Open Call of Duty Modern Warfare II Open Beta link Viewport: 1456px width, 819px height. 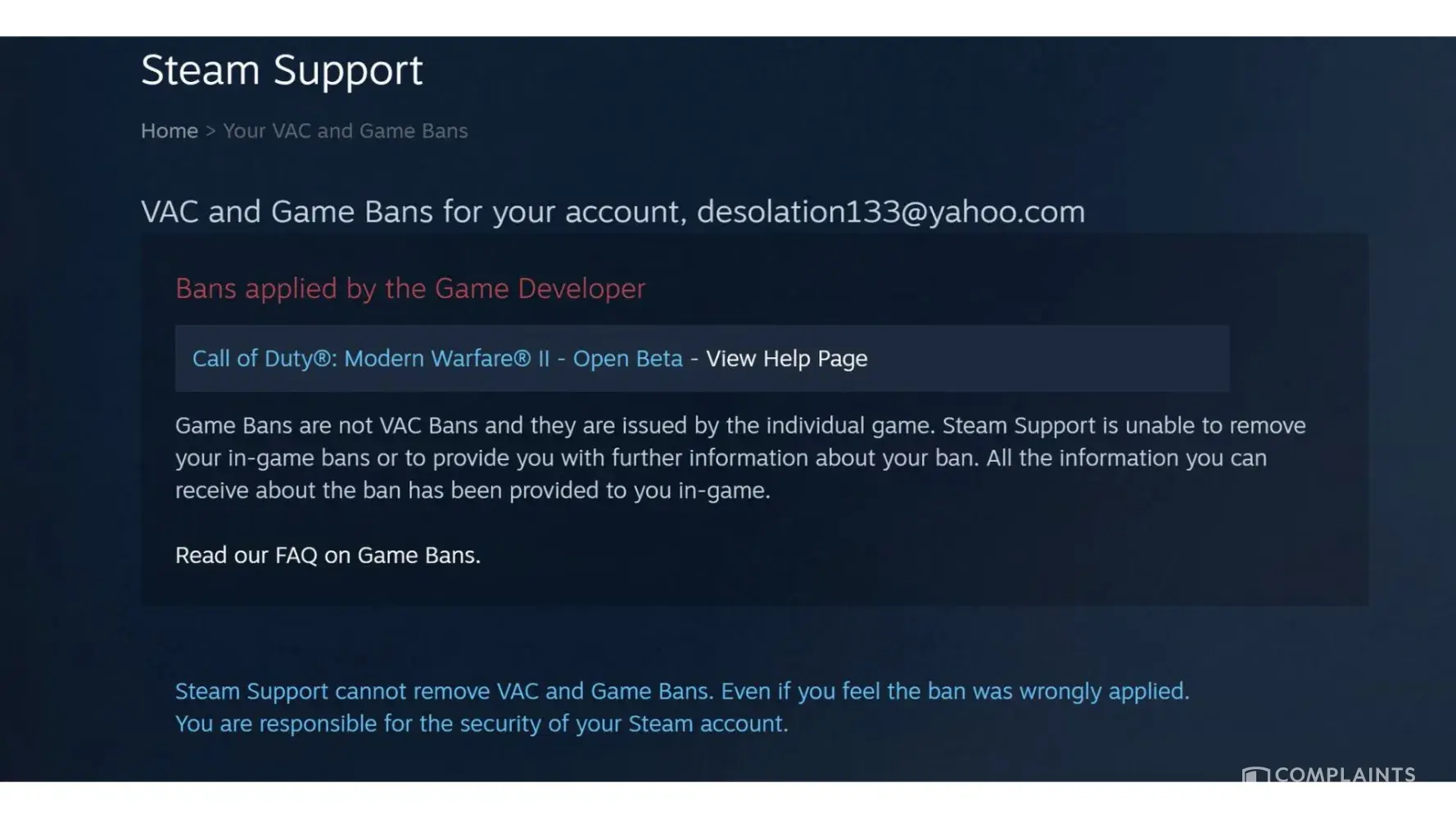437,359
